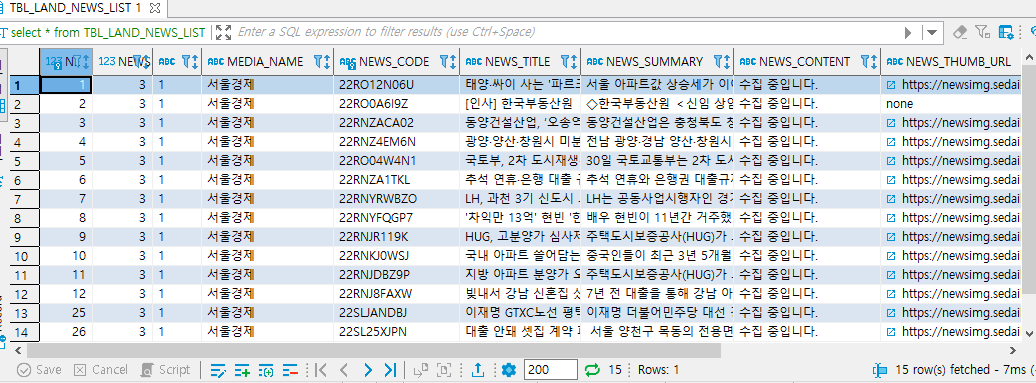Image resolution: width=1036 pixels, height=383 pixels.
Task: Select the cell 22RNZ4EM6N
Action: click(x=396, y=141)
